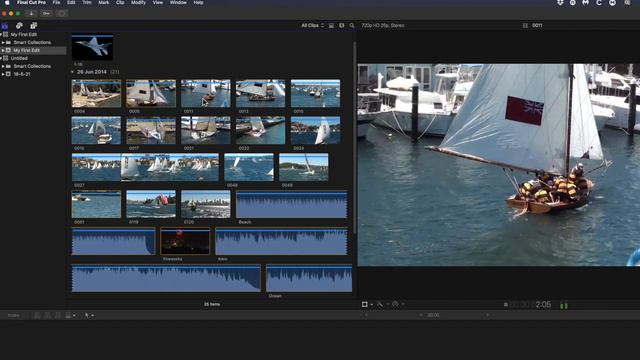Click the Dropbox menu bar icon
Viewport: 640px width, 360px height.
pyautogui.click(x=560, y=2)
